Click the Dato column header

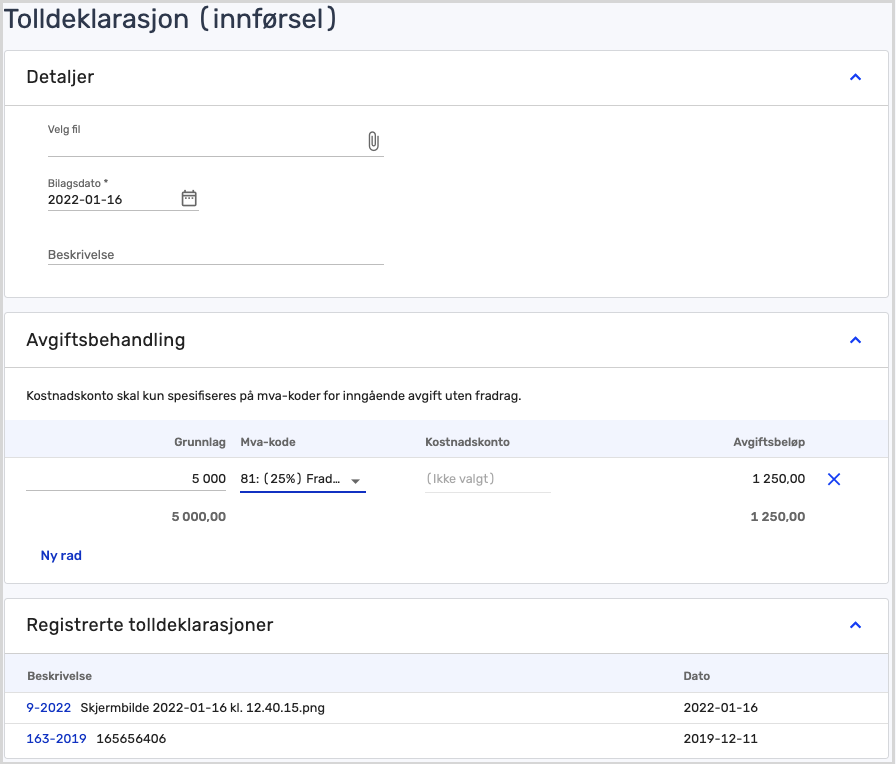point(696,675)
